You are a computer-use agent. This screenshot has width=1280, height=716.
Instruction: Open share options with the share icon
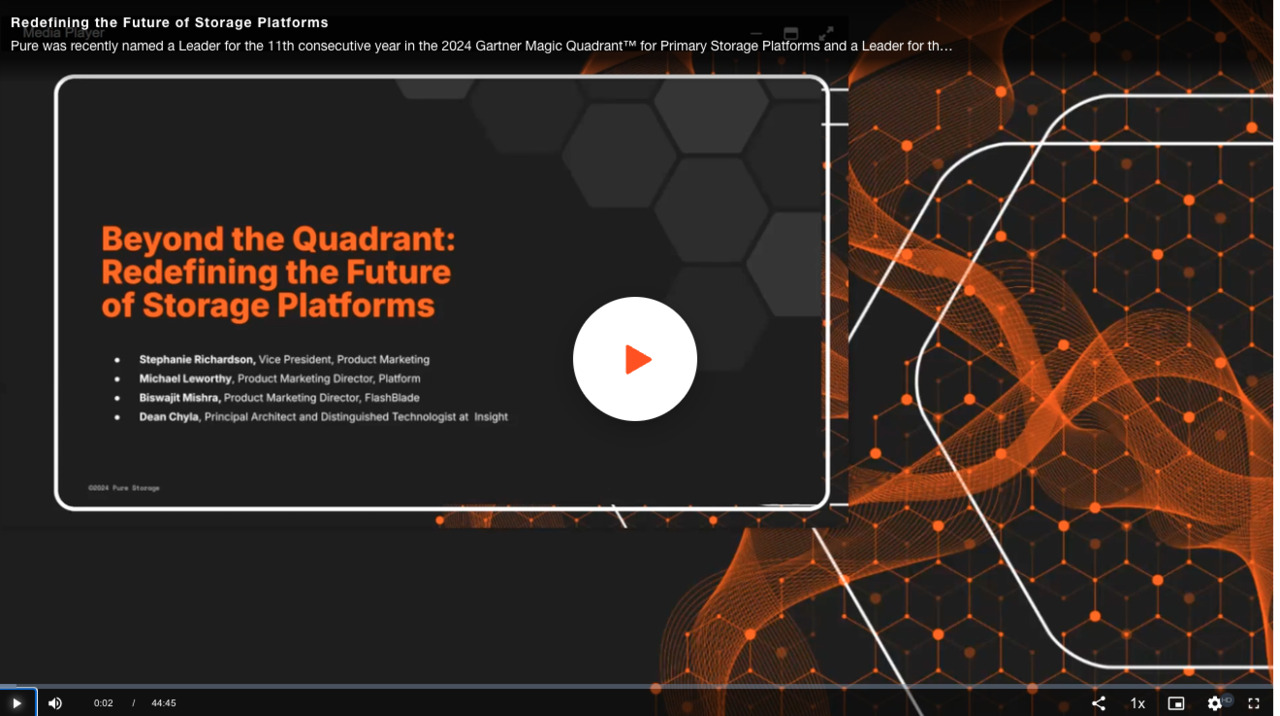pos(1098,703)
